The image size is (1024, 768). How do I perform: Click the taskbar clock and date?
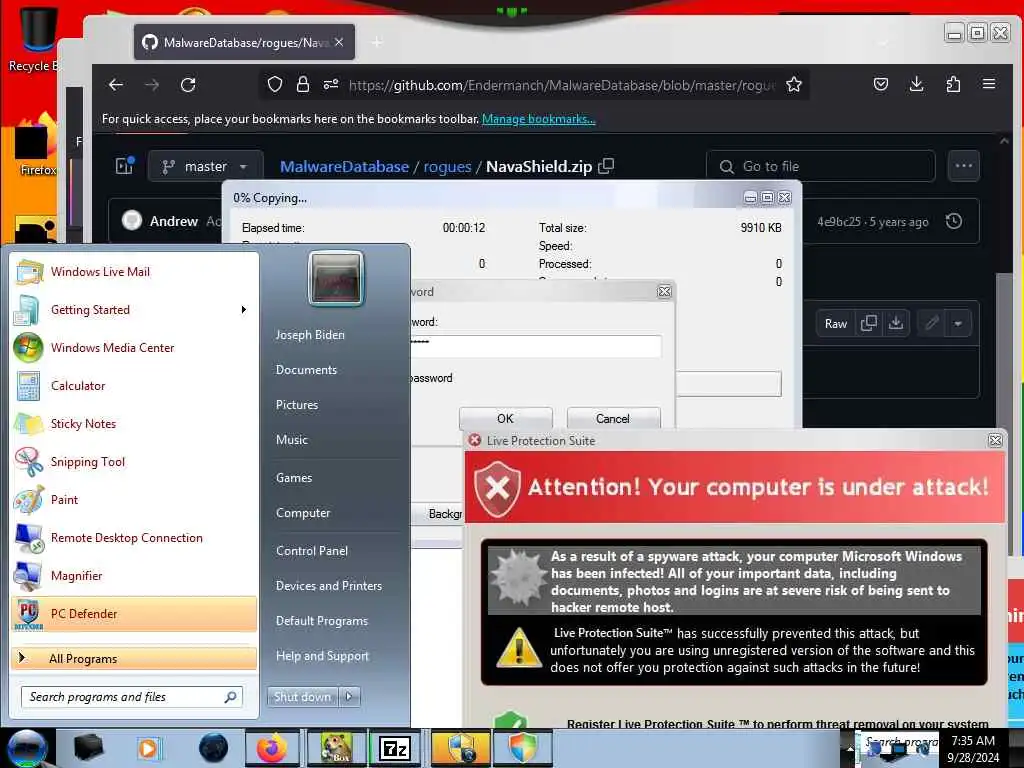[973, 748]
